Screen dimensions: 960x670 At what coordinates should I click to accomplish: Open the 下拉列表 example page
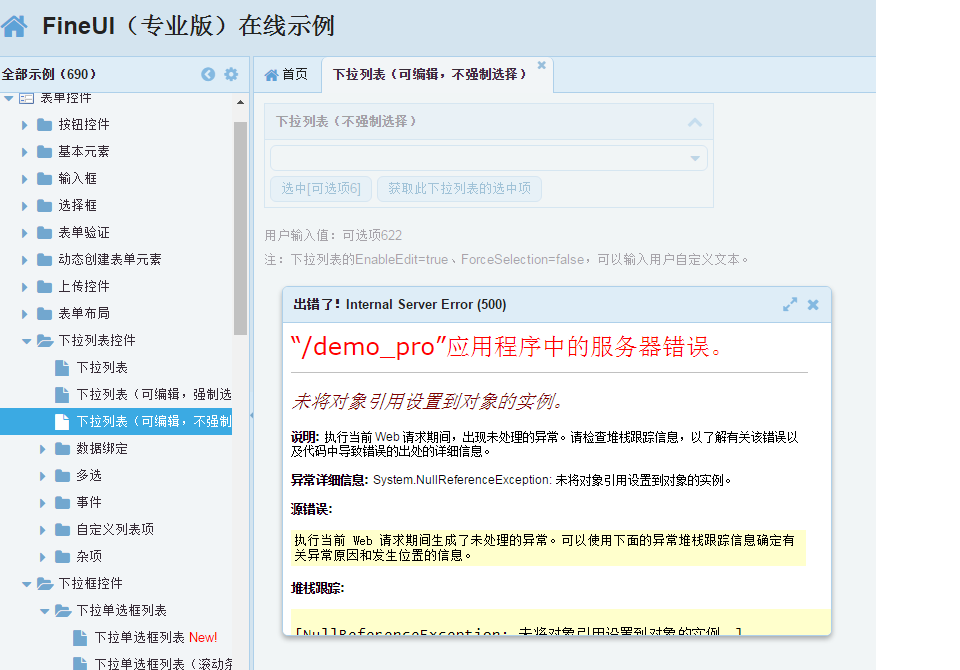coord(102,367)
